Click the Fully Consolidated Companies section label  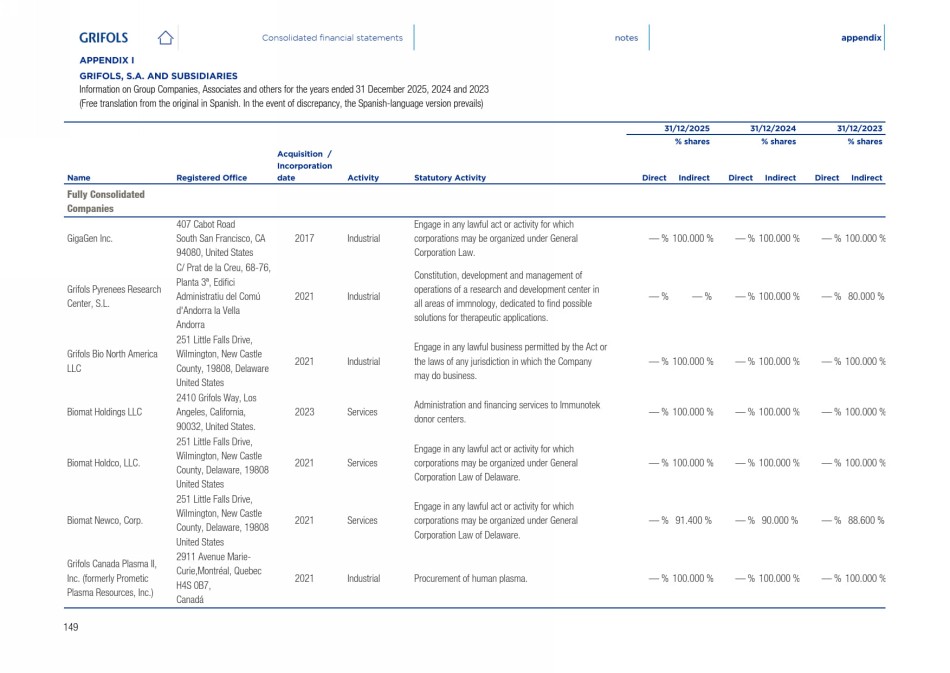pos(105,201)
